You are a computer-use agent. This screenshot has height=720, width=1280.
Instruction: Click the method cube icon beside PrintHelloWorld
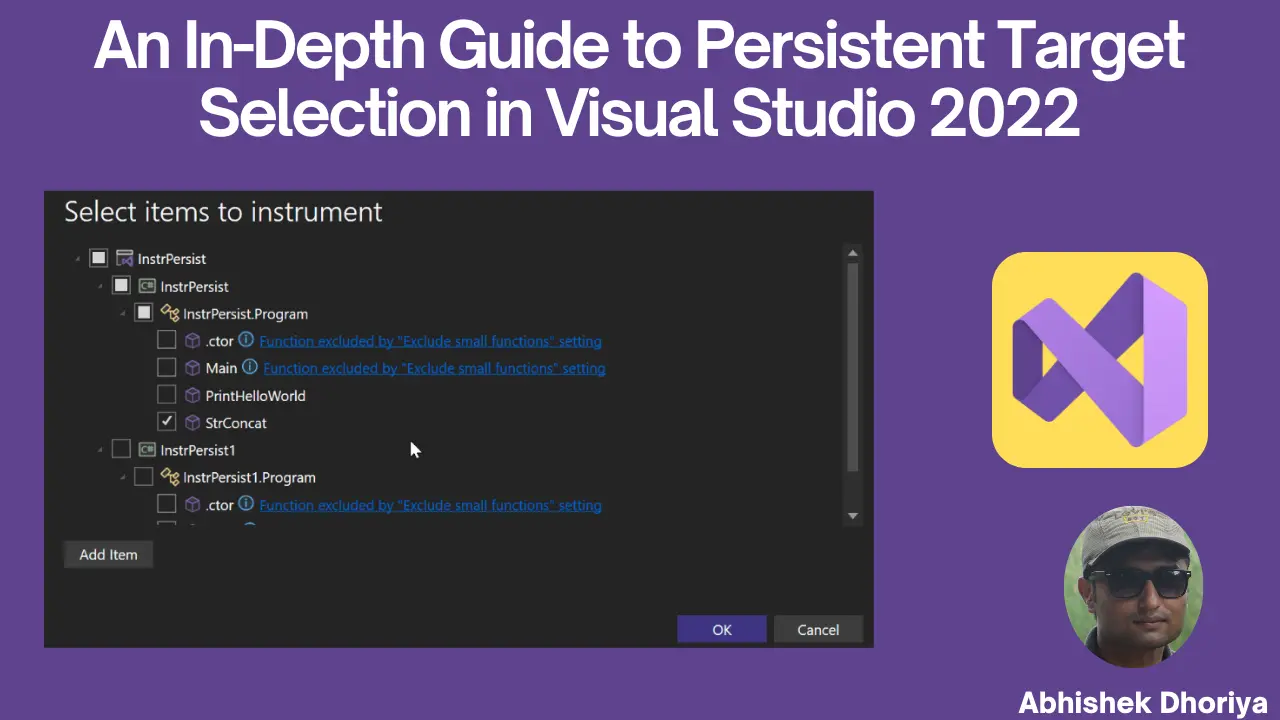tap(193, 395)
